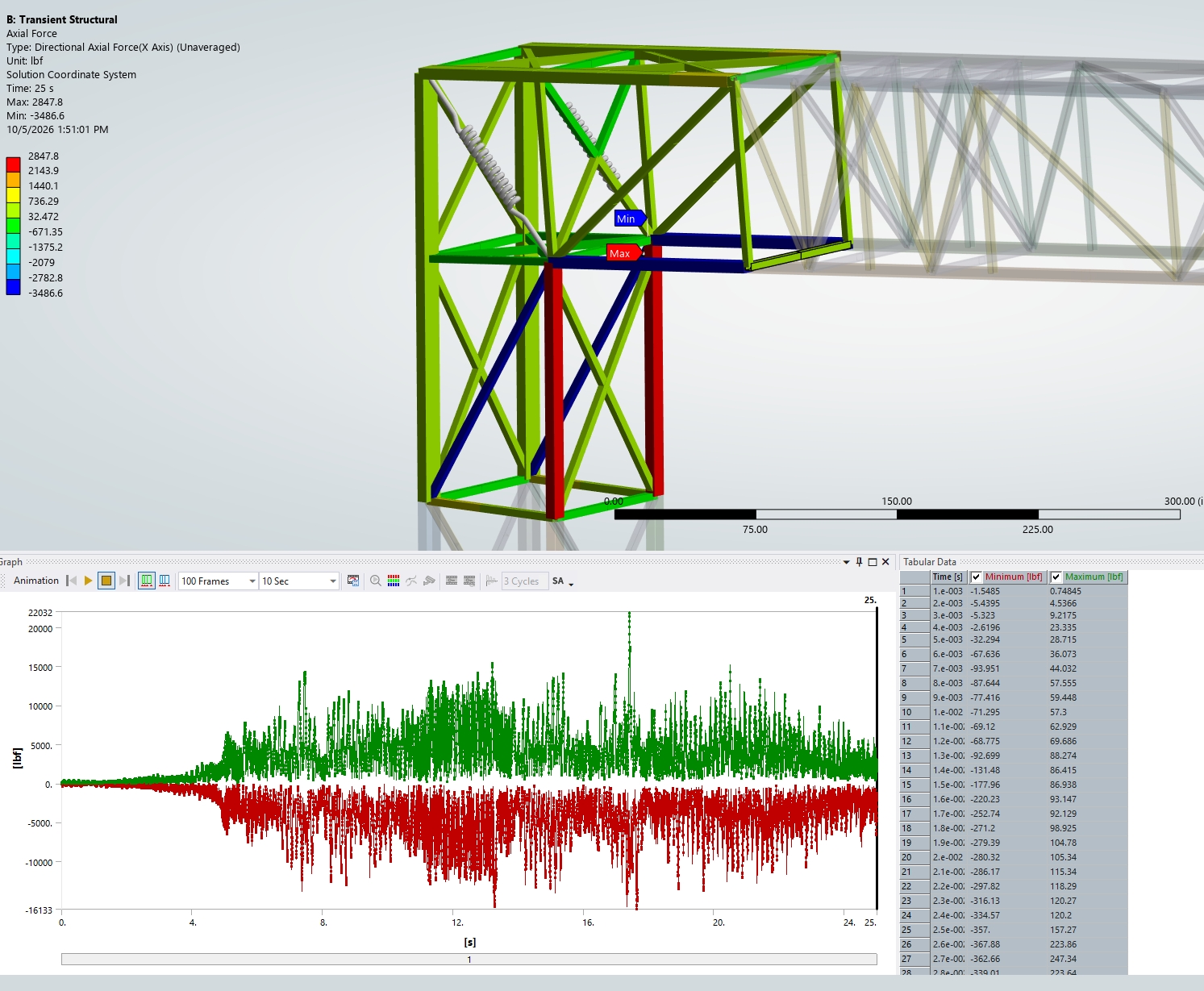Jump to the previous animation frame

72,581
